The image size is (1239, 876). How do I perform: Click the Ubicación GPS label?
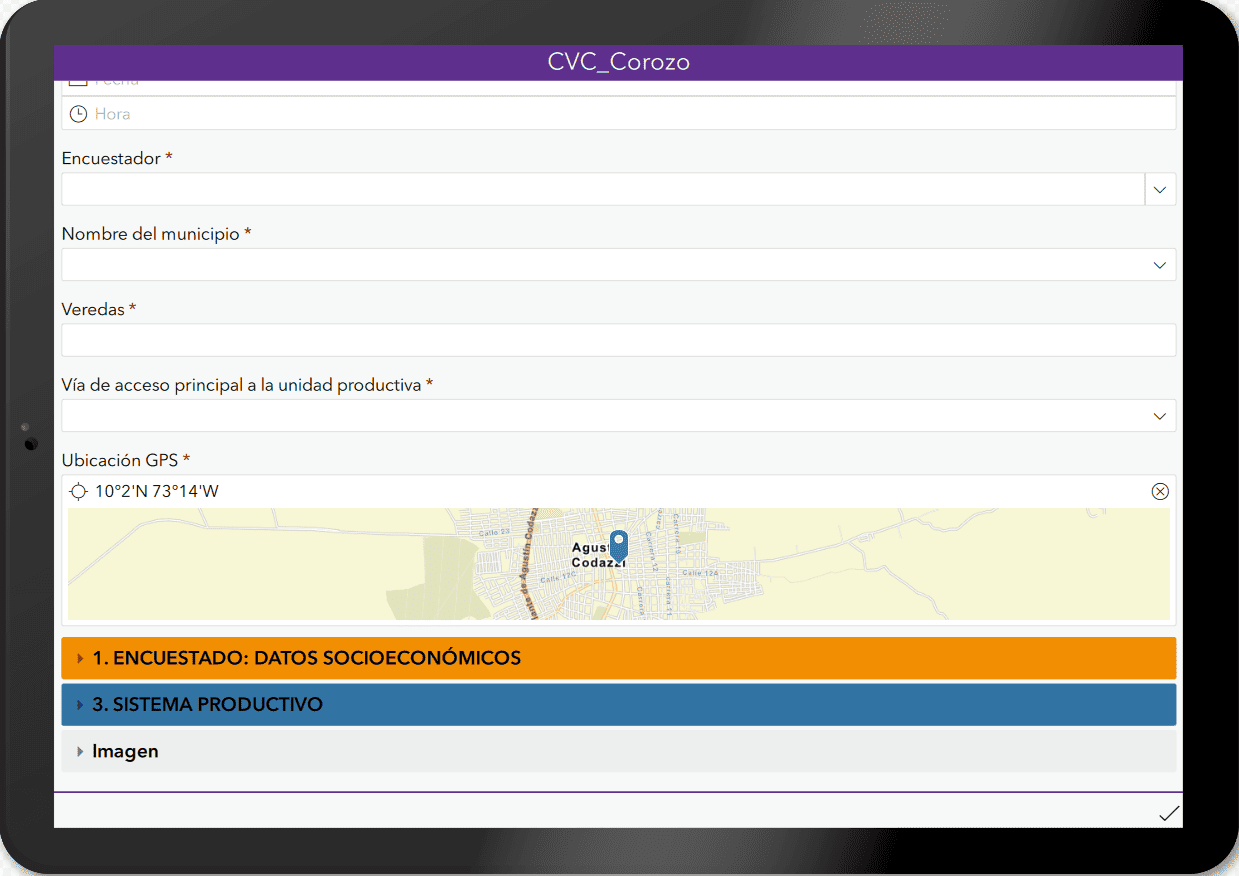pos(120,460)
